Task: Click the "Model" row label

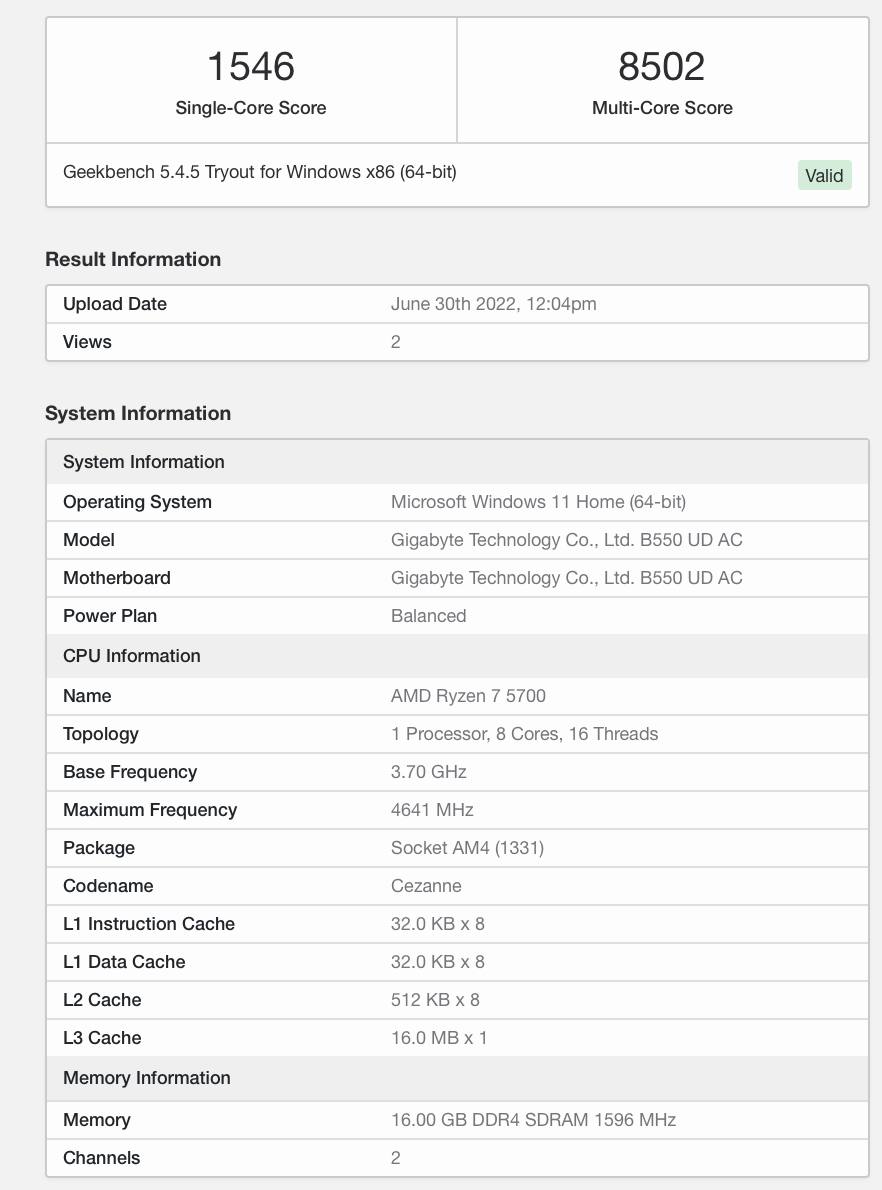Action: tap(89, 540)
